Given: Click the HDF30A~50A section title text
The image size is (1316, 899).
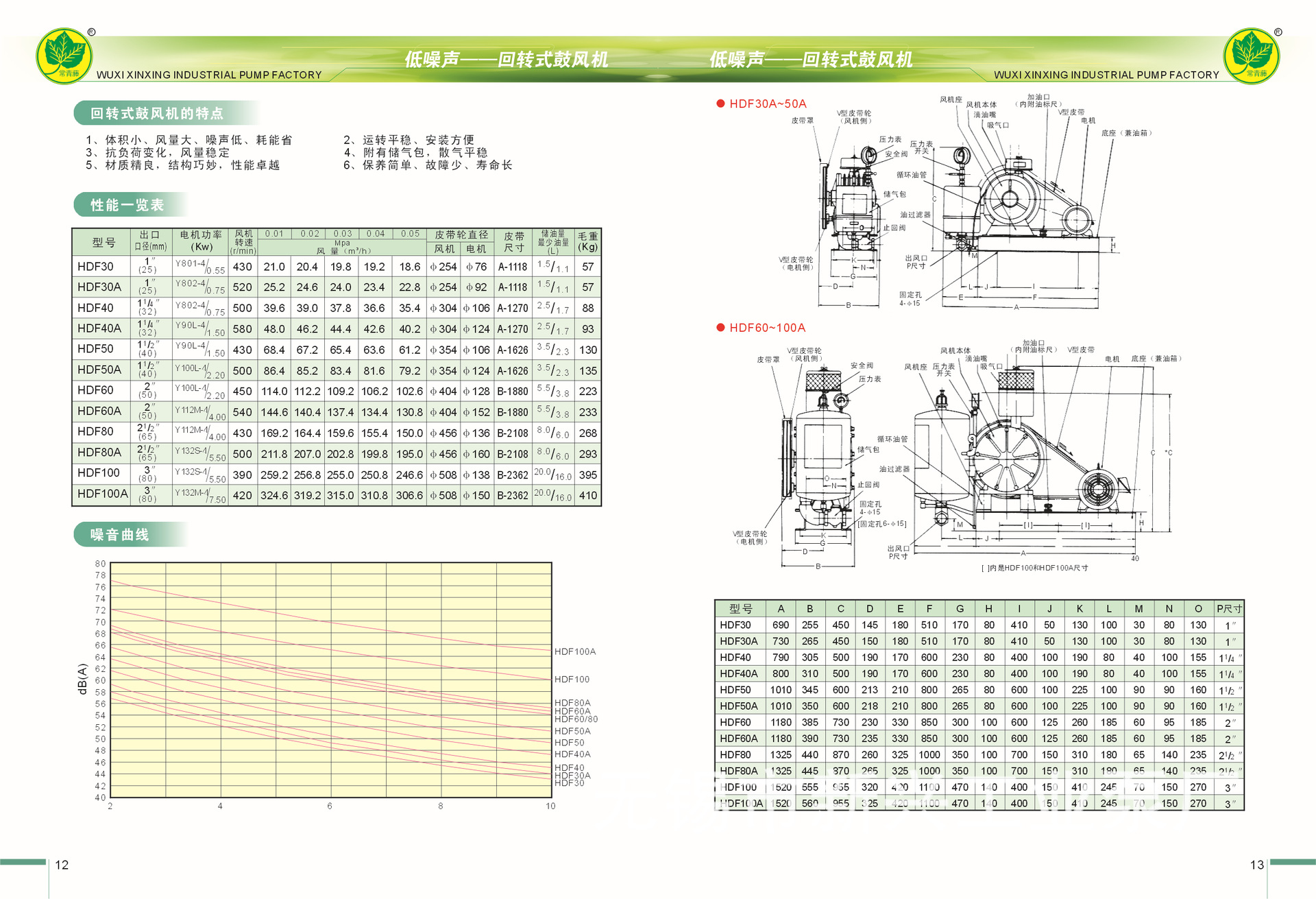Looking at the screenshot, I should [768, 104].
